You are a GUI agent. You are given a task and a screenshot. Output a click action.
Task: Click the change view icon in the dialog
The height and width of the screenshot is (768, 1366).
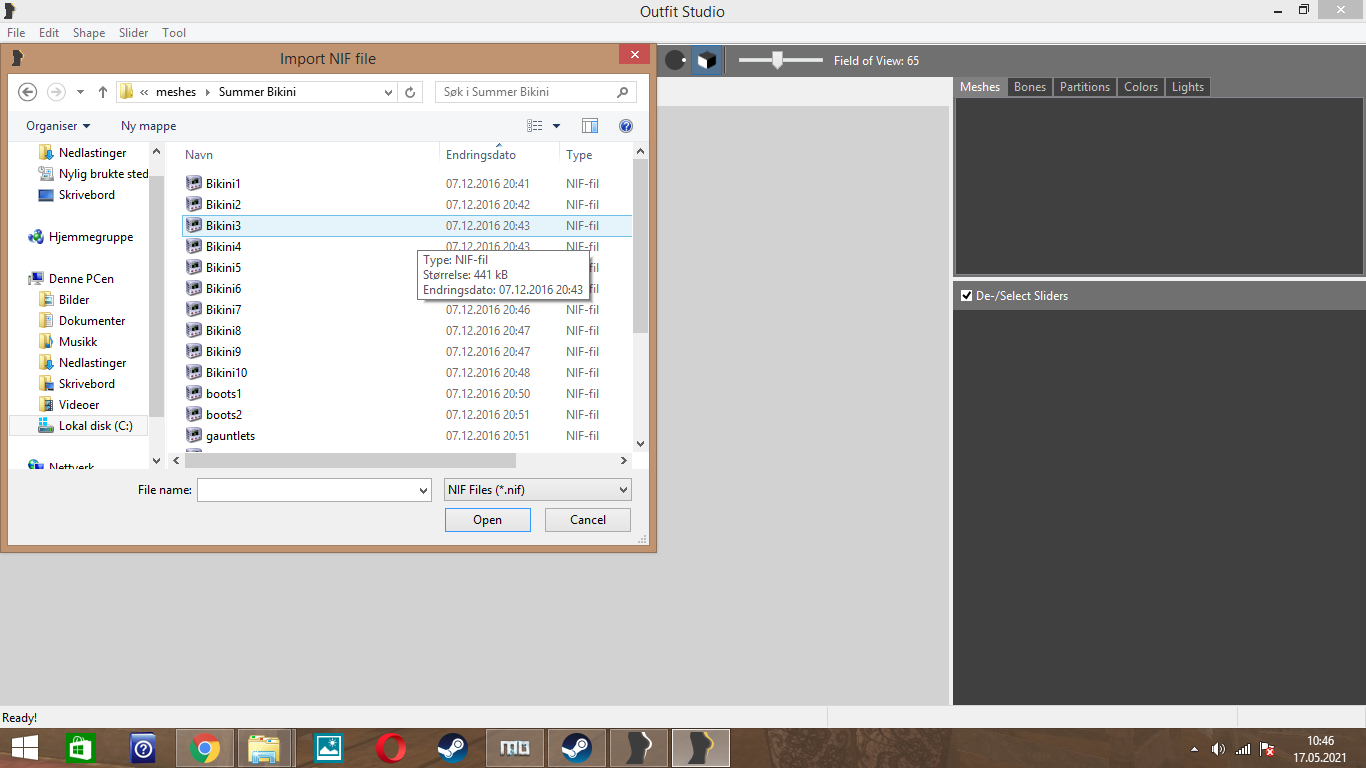pyautogui.click(x=535, y=126)
